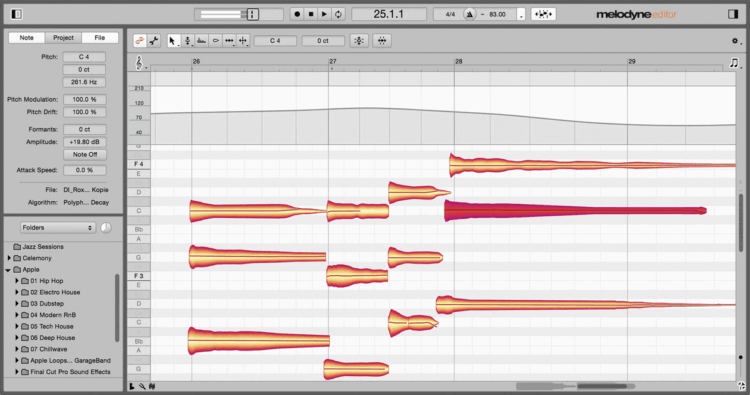Start recording with the Record button
This screenshot has height=395, width=750.
click(x=297, y=14)
